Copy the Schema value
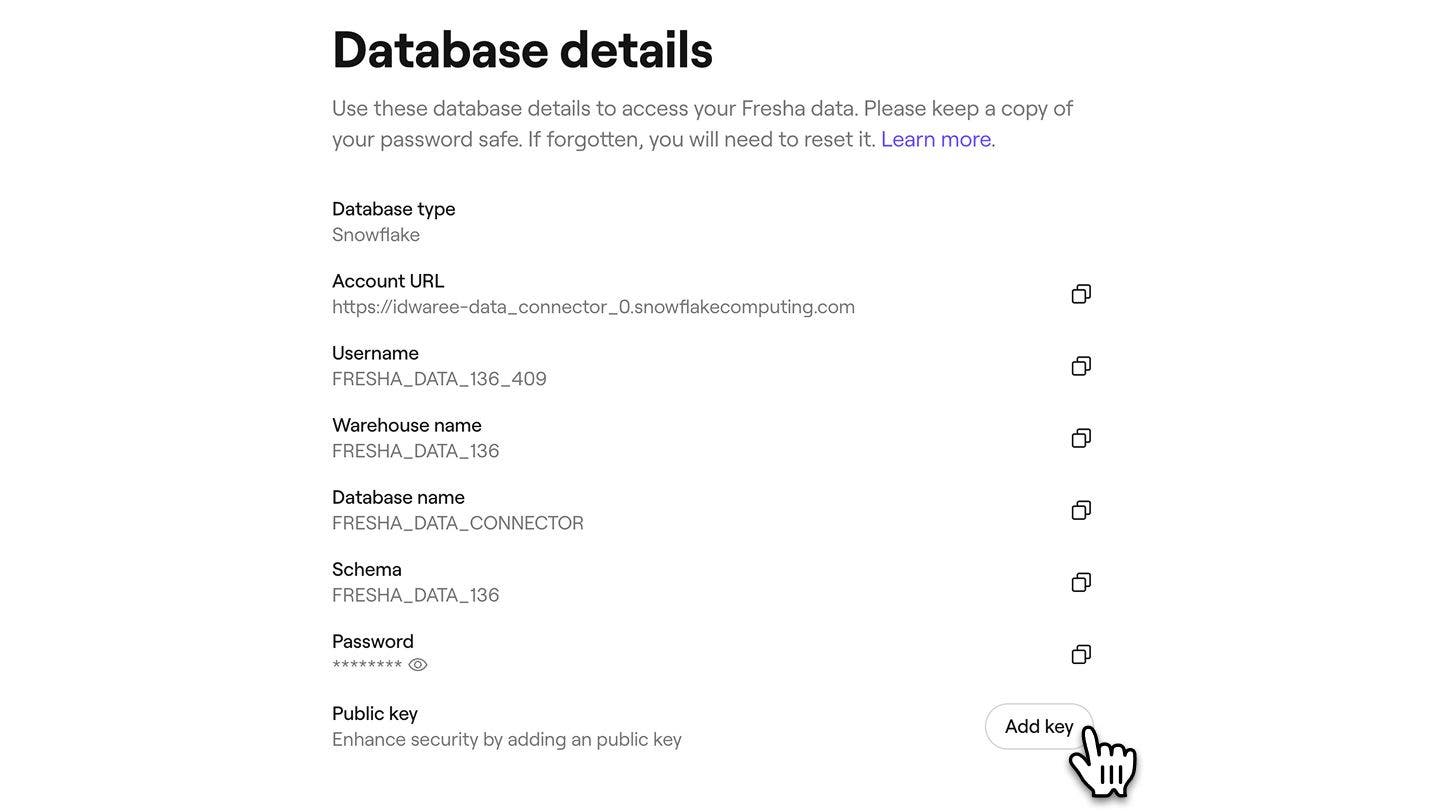 1081,582
